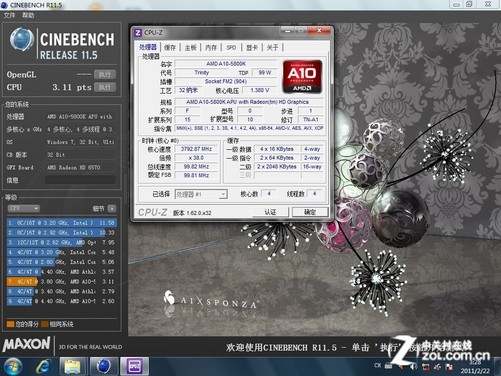Select ranking row 4 with score 5.48
The height and width of the screenshot is (376, 501).
[x=62, y=252]
